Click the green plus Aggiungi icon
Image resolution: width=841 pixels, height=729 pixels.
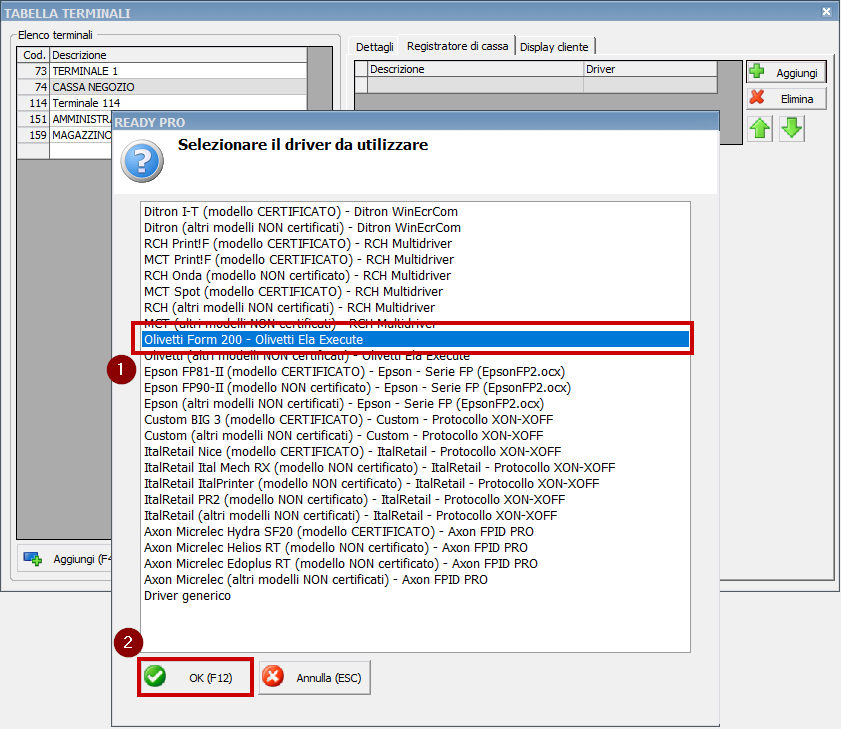click(x=757, y=71)
